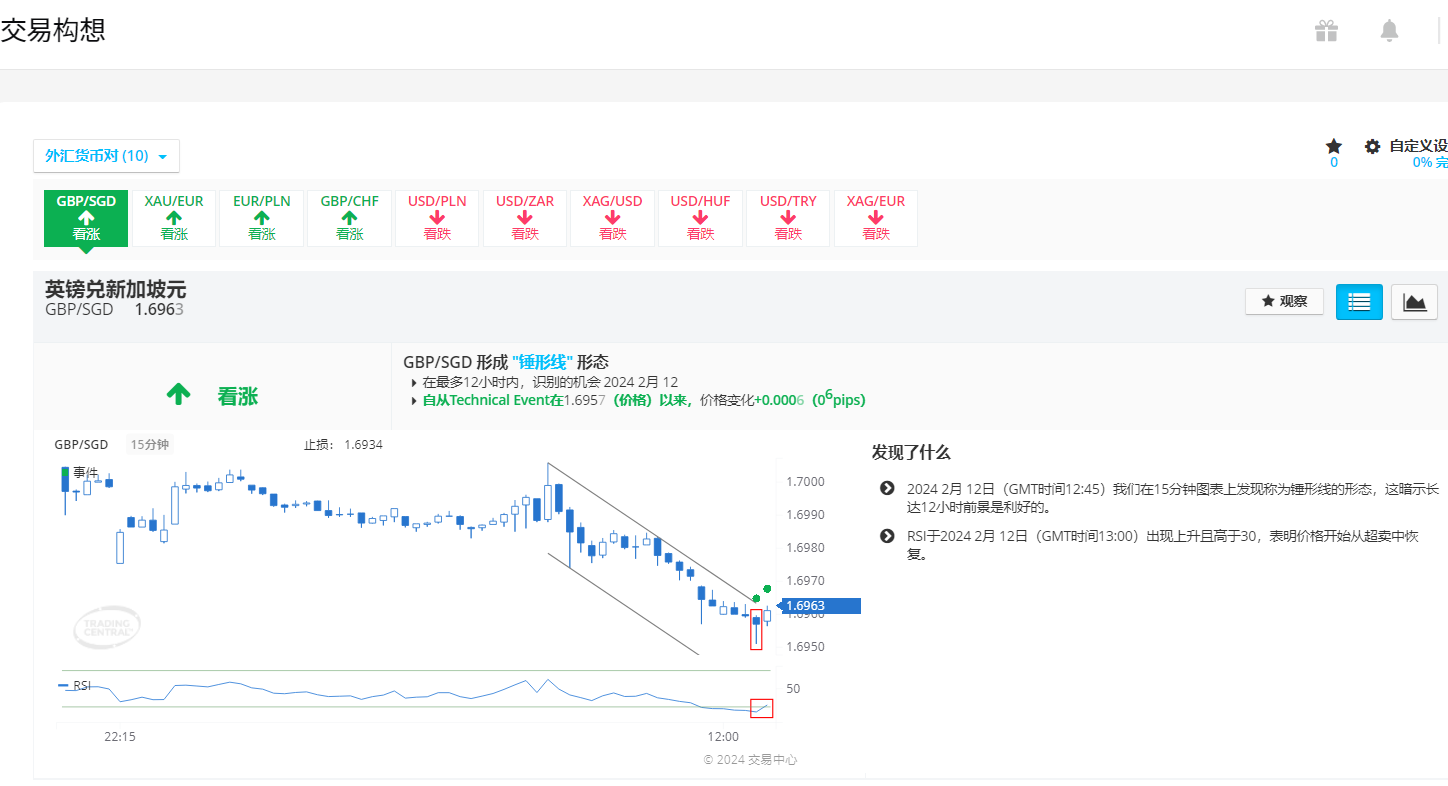Image resolution: width=1448 pixels, height=786 pixels.
Task: Click the RSI legend label
Action: click(82, 686)
